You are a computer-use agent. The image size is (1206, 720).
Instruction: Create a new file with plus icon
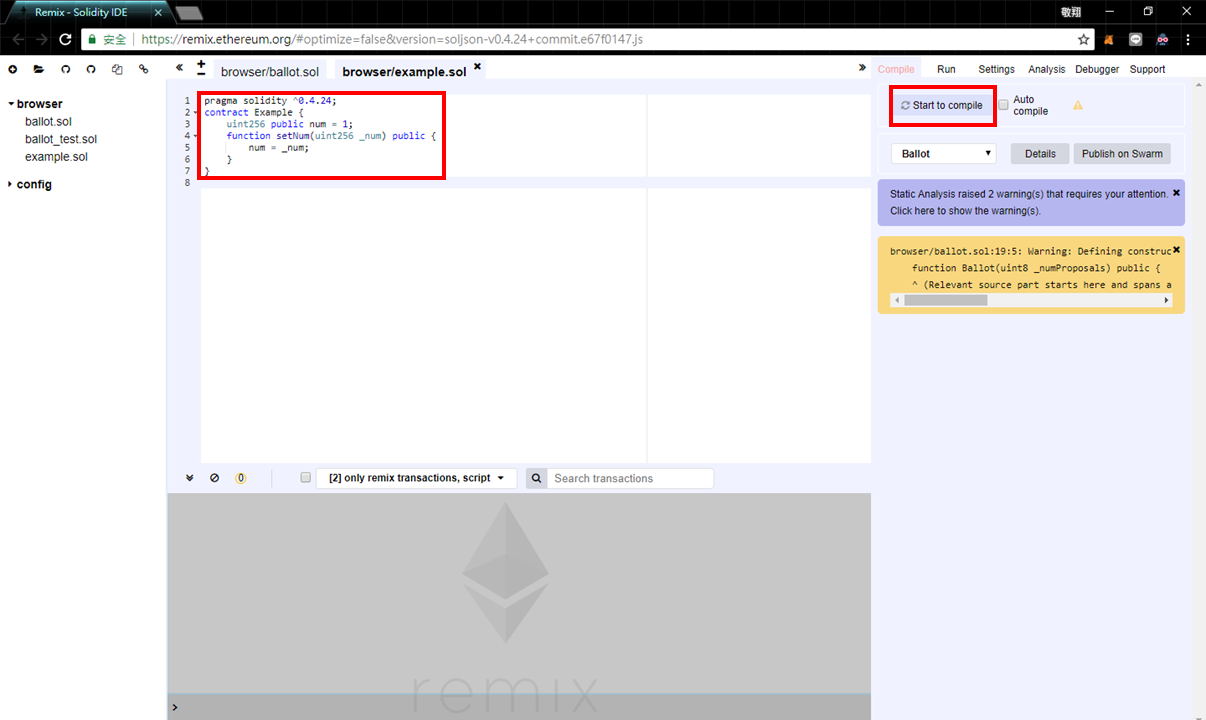(x=13, y=69)
